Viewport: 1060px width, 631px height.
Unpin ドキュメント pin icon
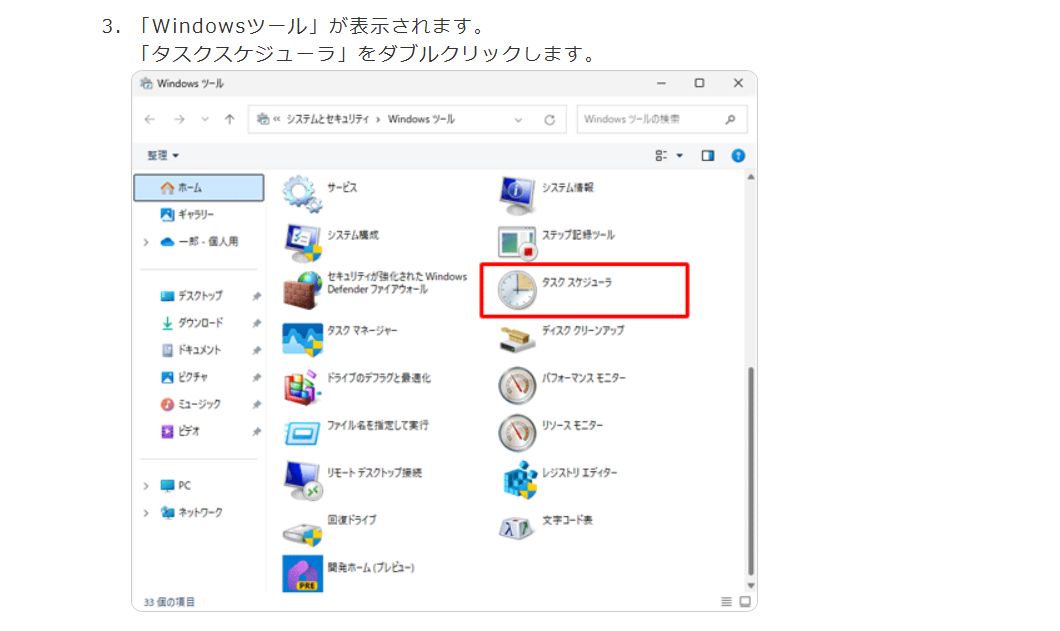(x=256, y=350)
